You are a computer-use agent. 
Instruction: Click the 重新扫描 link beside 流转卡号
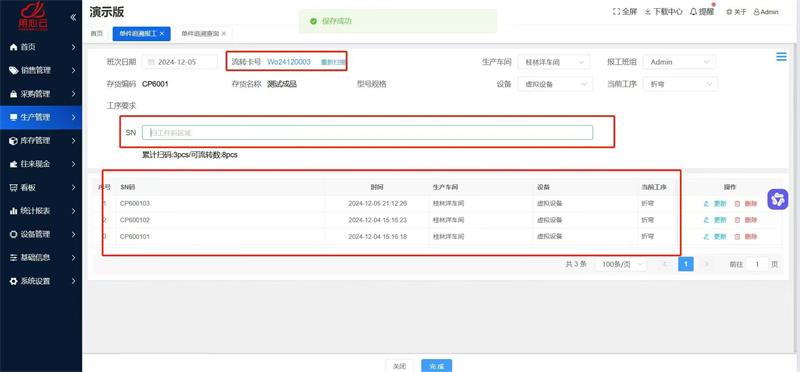pos(333,62)
